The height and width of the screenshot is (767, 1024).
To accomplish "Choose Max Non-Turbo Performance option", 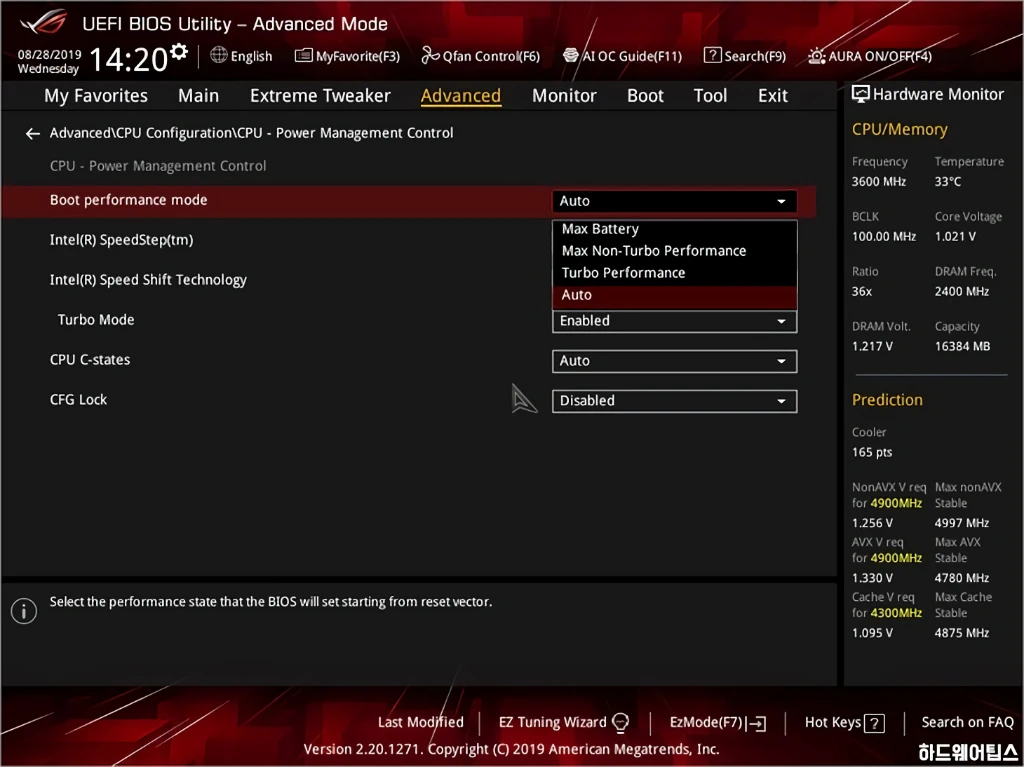I will pos(674,251).
